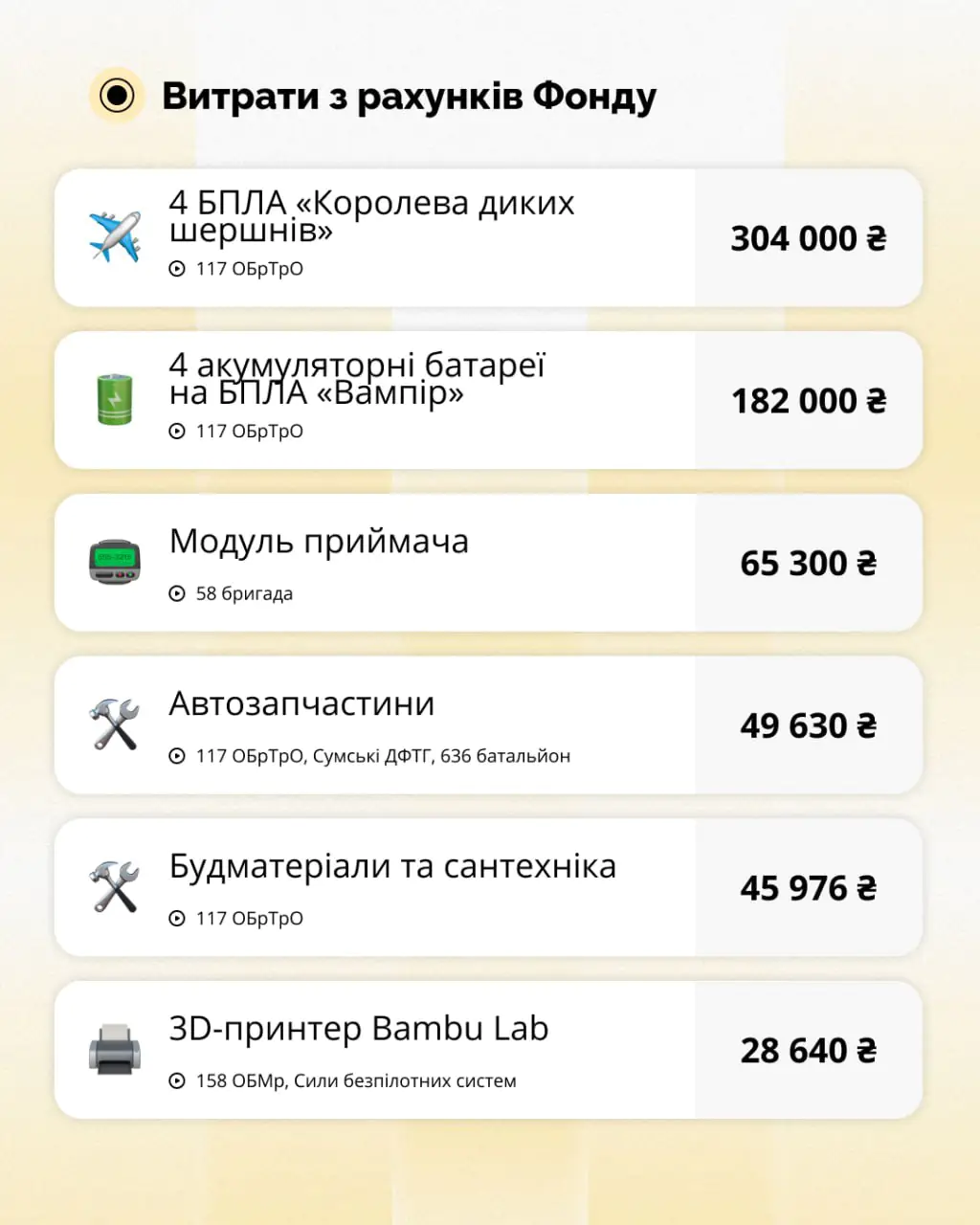Click the round icon beside the header title
The image size is (980, 1225).
(x=117, y=97)
